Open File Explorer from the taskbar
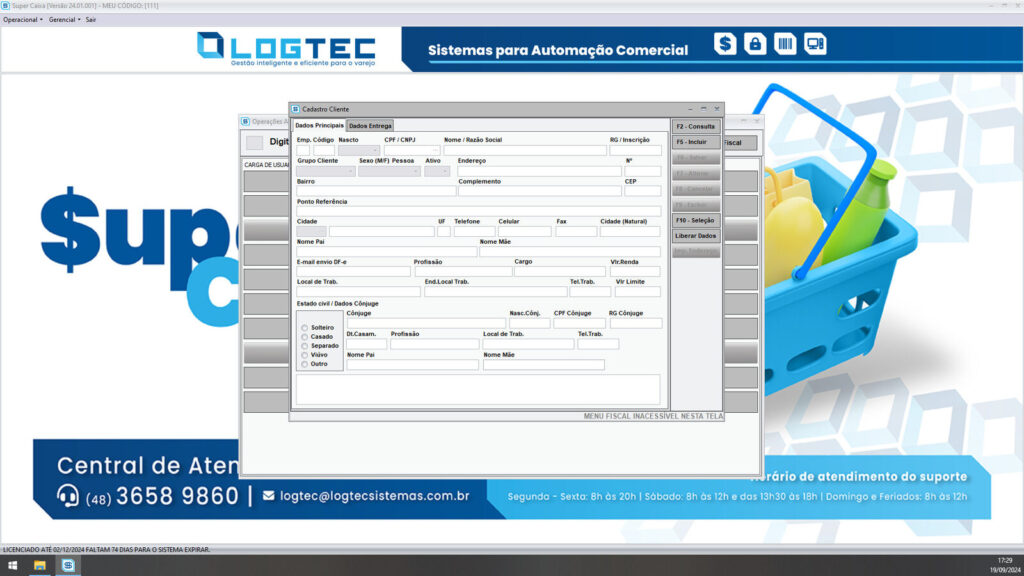 click(40, 566)
